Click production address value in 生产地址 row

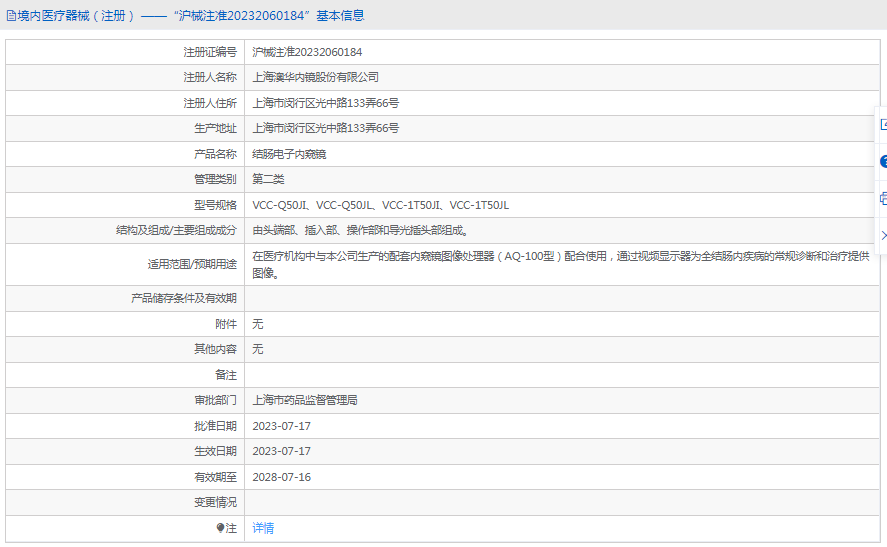[x=326, y=128]
